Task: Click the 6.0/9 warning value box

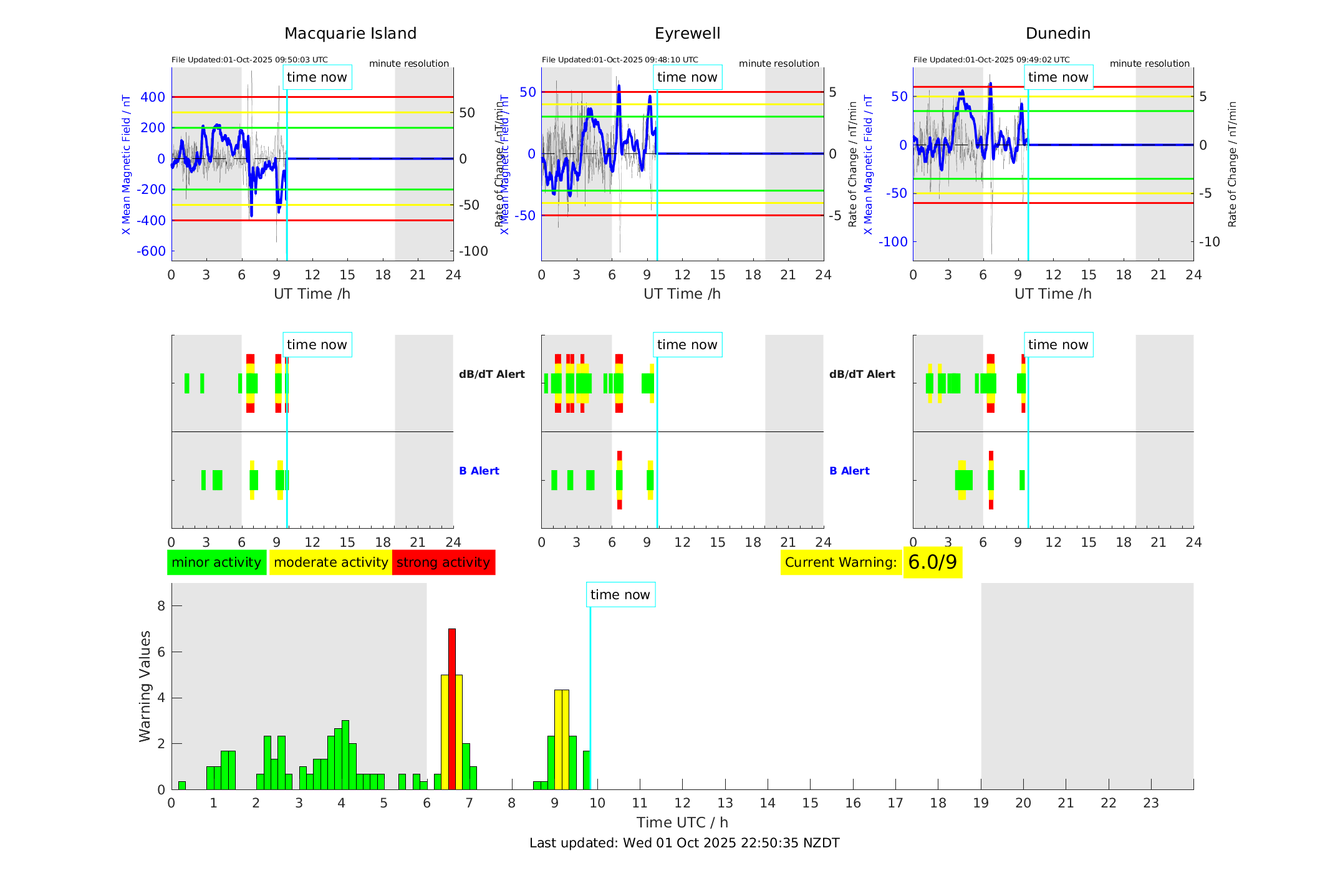Action: click(932, 562)
